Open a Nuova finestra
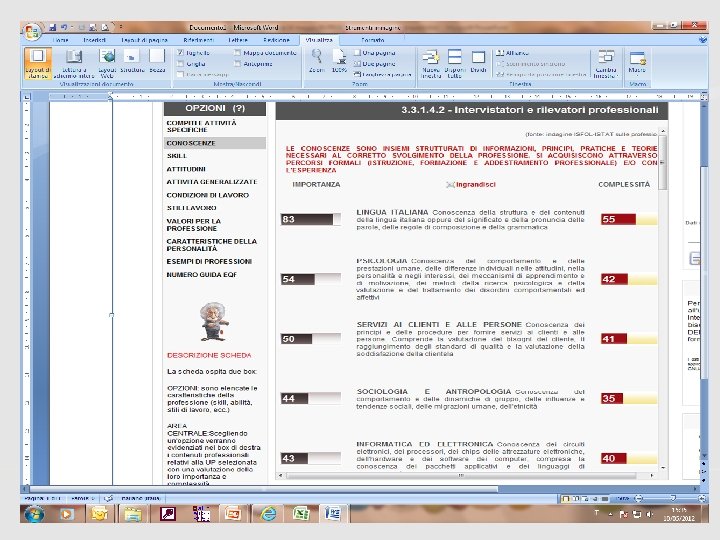Image resolution: width=720 pixels, height=540 pixels. (x=431, y=63)
